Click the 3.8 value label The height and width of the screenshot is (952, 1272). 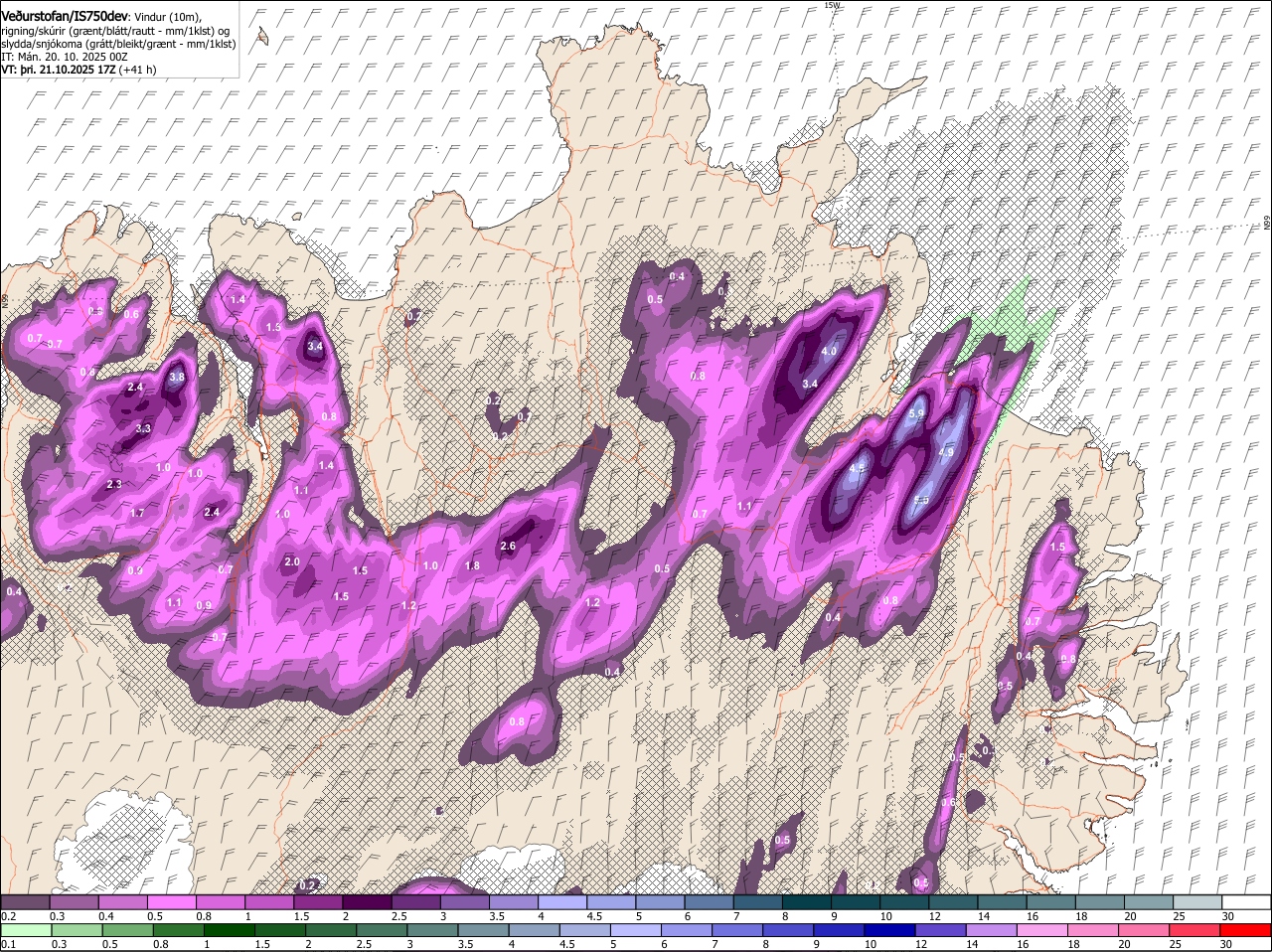tap(177, 378)
